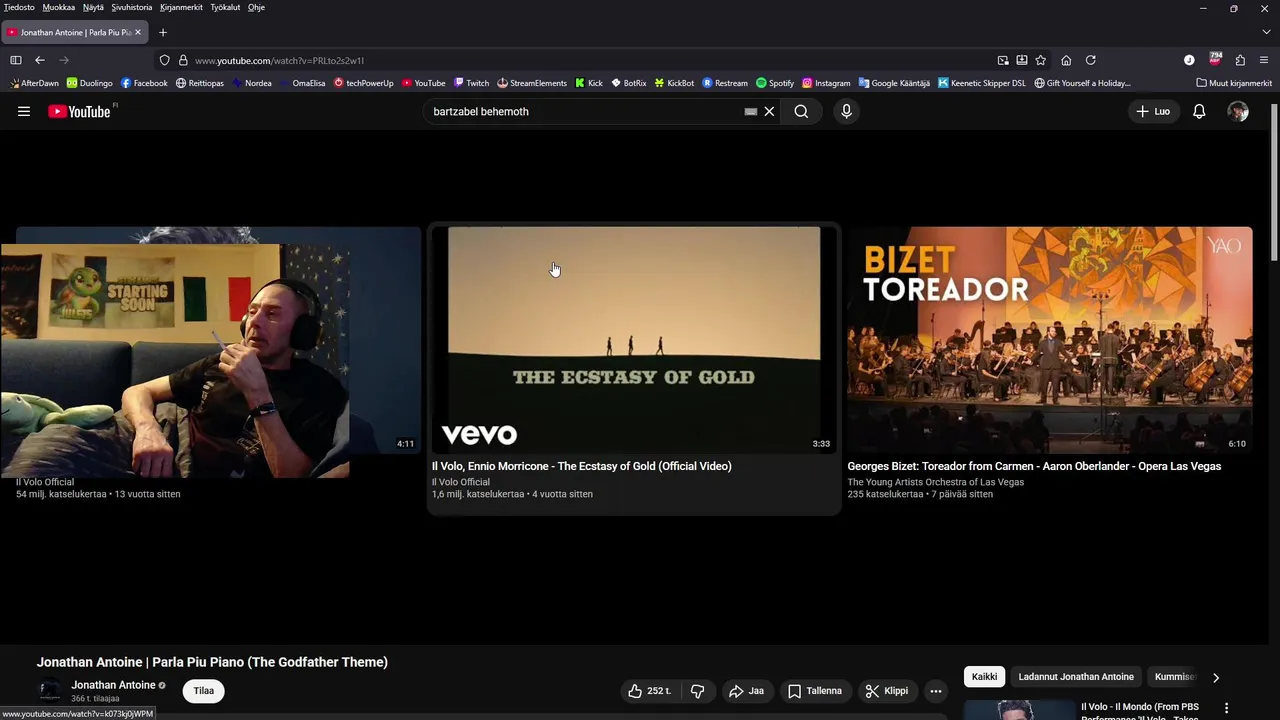Open the Duolingo bookmark
The width and height of the screenshot is (1280, 720).
[x=90, y=83]
